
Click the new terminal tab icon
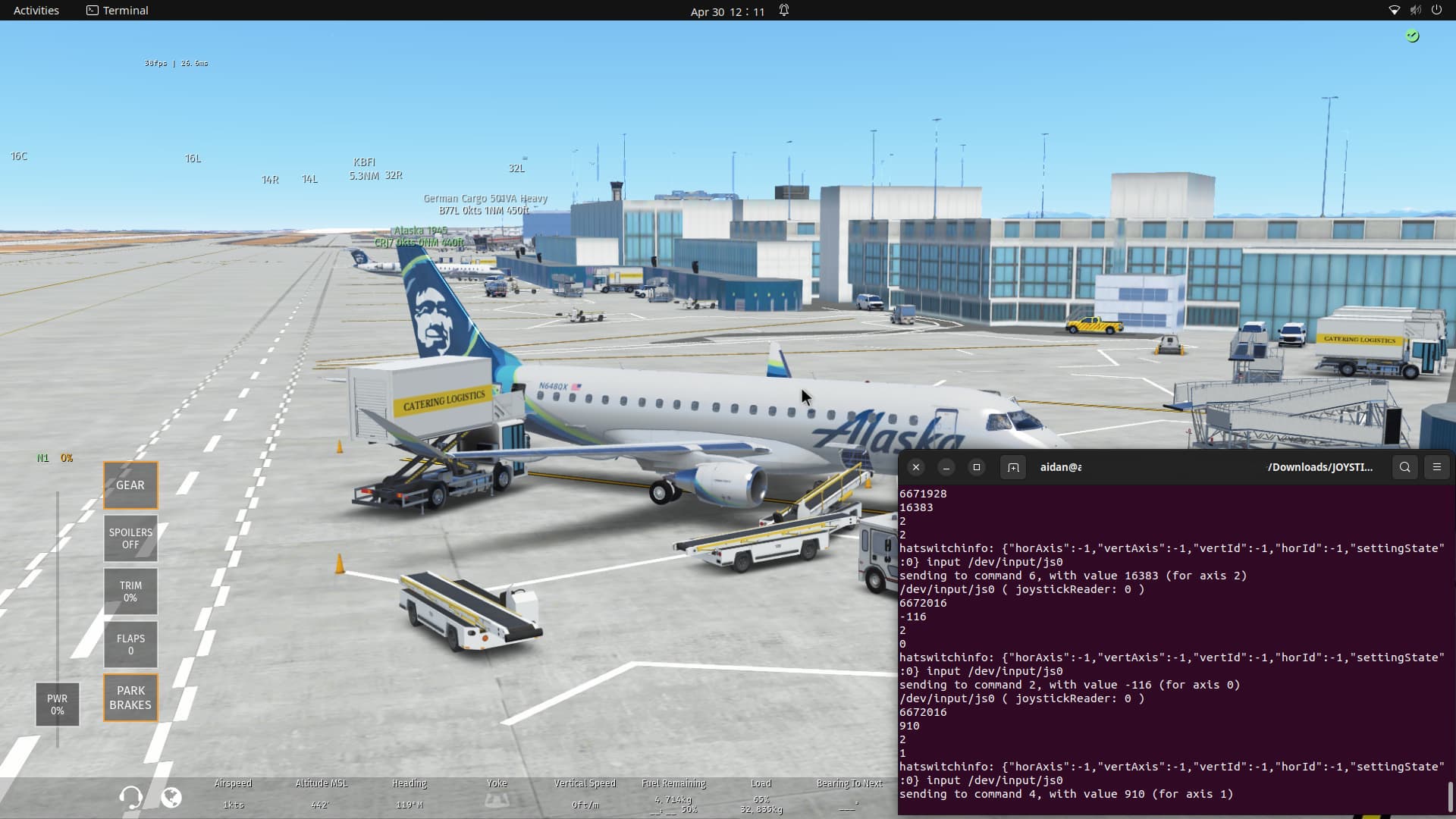(1012, 467)
